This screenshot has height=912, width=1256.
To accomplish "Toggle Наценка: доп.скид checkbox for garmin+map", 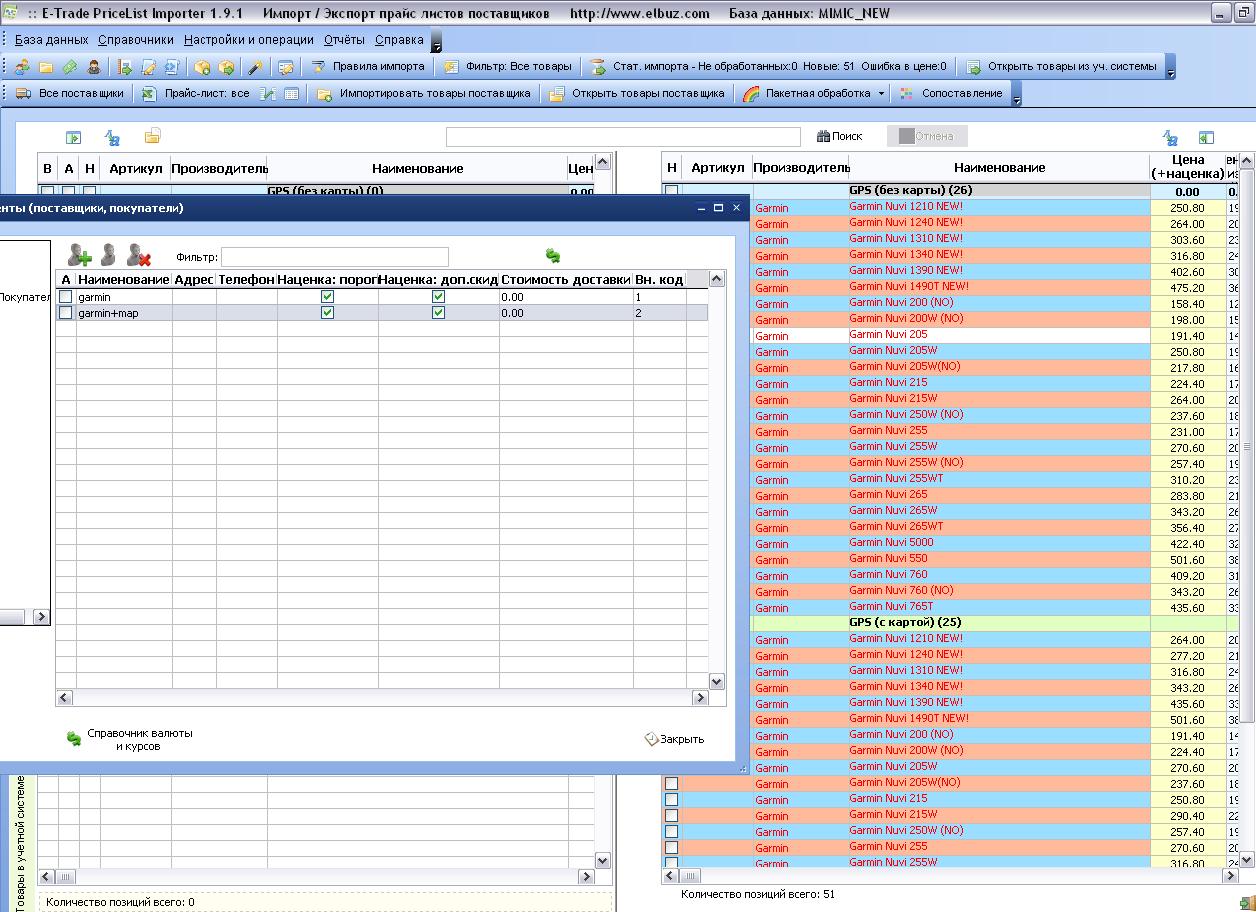I will (x=438, y=313).
